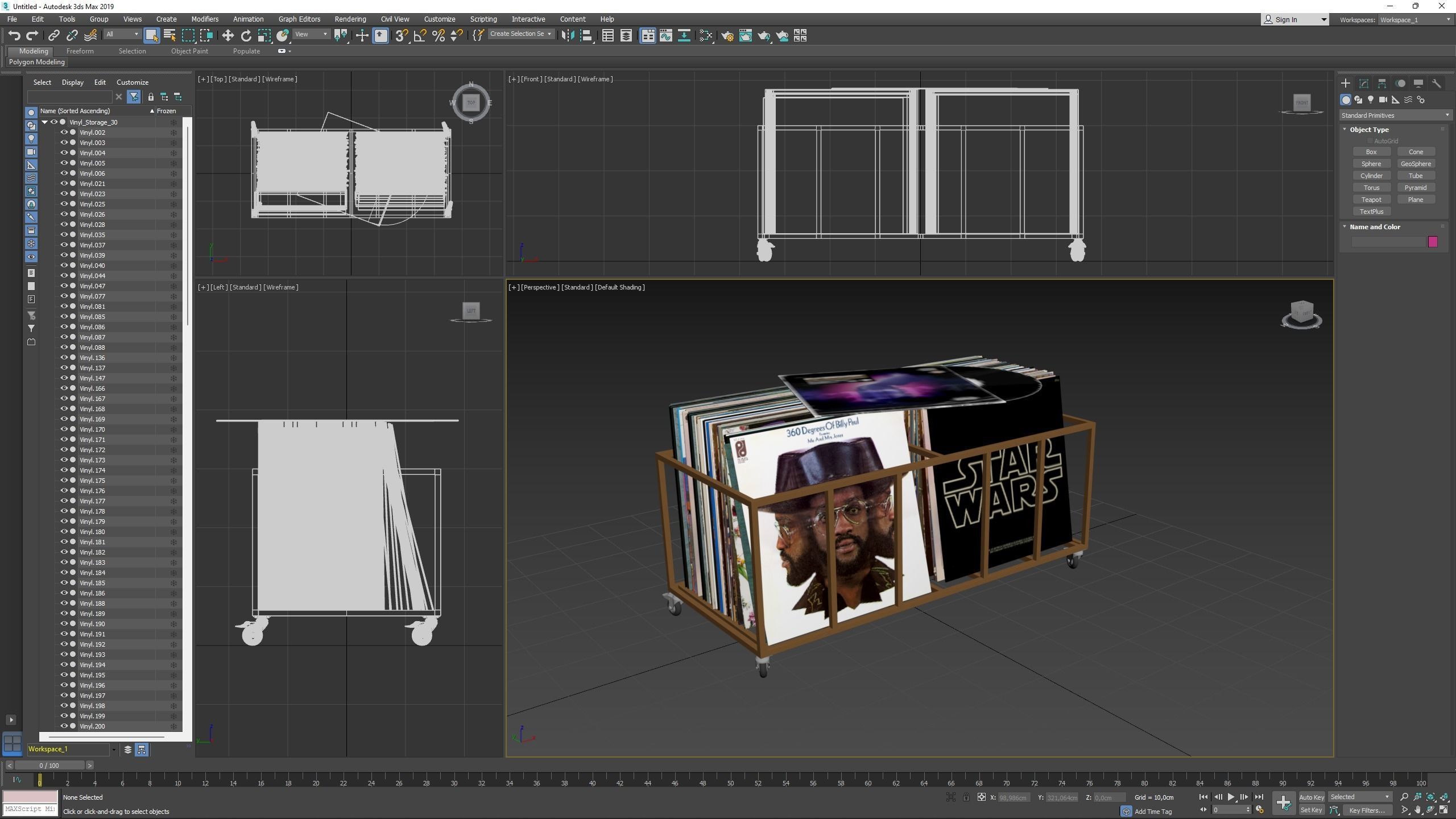Hide Vinyl.021 with its eye icon
Viewport: 1456px width, 819px height.
[x=64, y=184]
